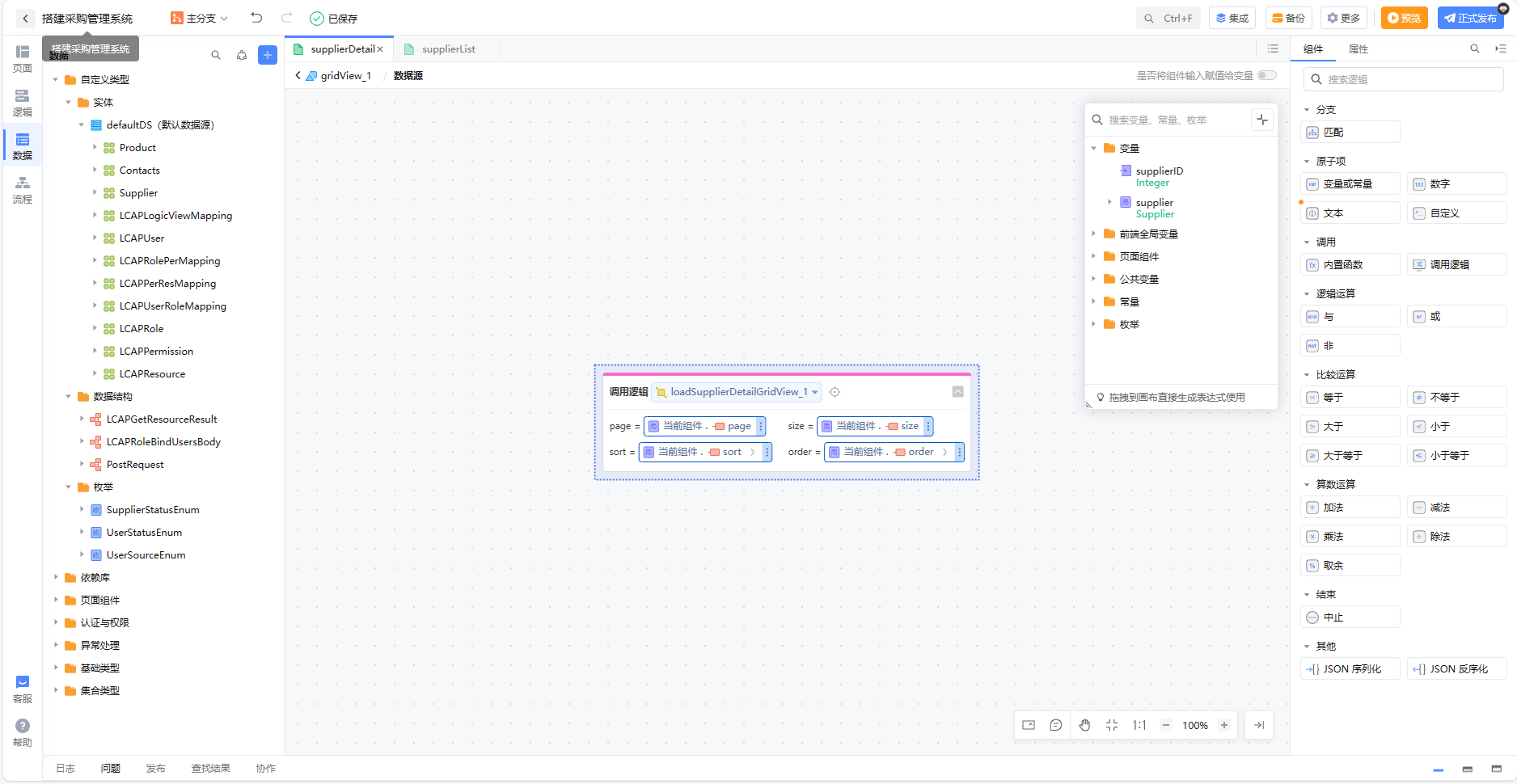Toggle 是否将组件输入赋值给变量 switch
The height and width of the screenshot is (784, 1517).
click(x=1266, y=75)
